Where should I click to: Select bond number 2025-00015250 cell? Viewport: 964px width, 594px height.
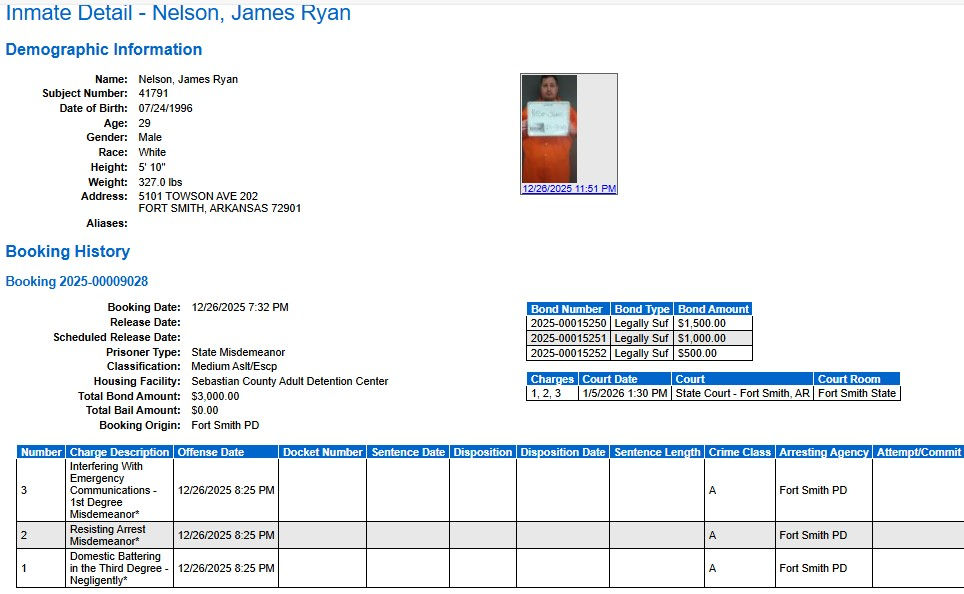[568, 323]
